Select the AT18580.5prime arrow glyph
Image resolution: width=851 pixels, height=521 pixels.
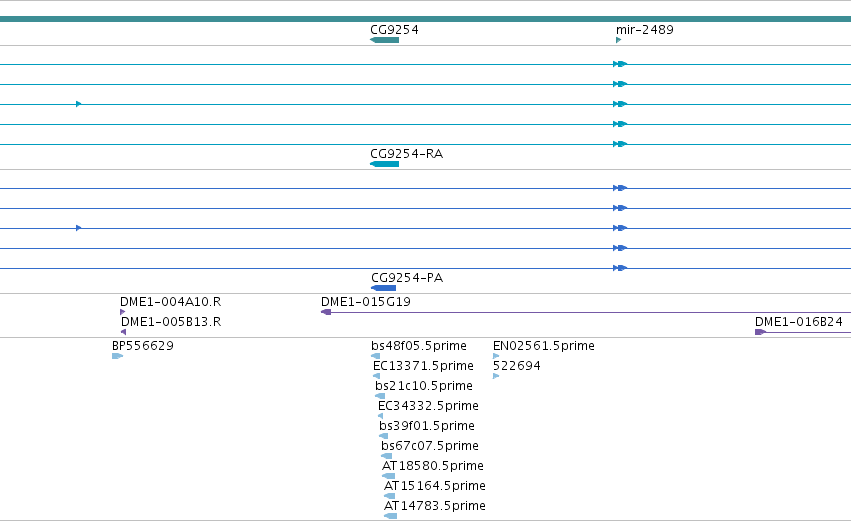389,476
